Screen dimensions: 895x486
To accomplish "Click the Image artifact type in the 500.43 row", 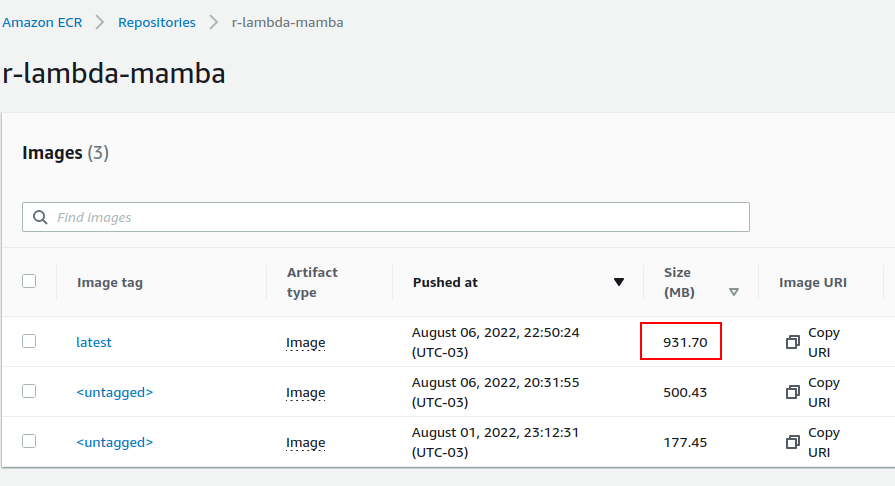I will tap(305, 393).
